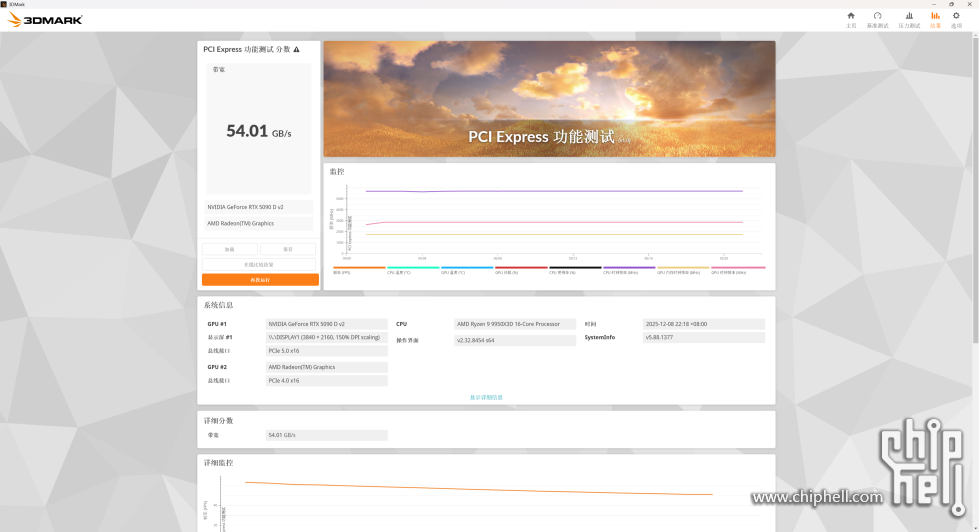
Task: Expand 显示详细信息 system details link
Action: [486, 397]
